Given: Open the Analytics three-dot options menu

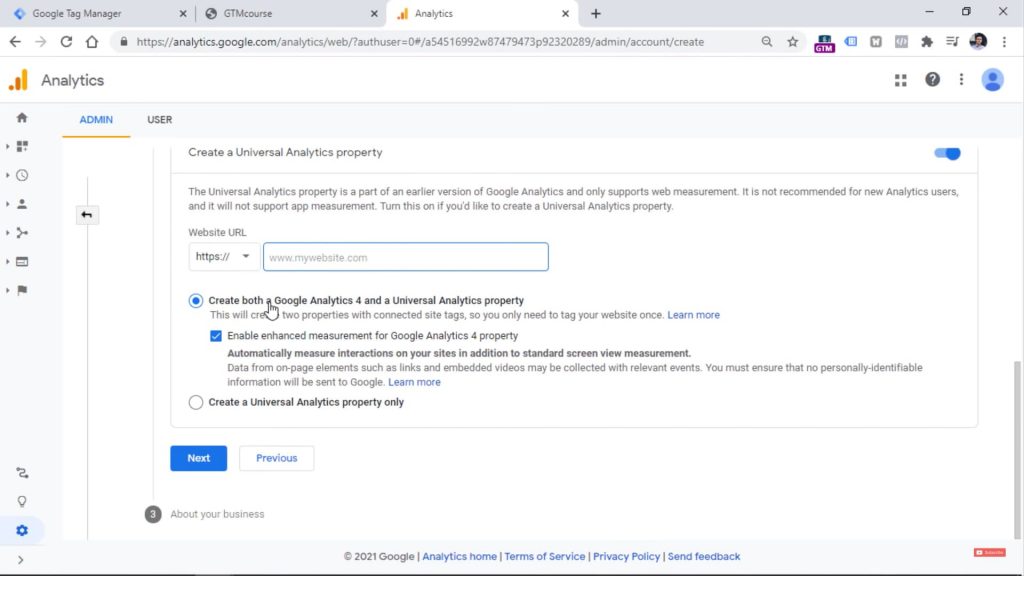Looking at the screenshot, I should (x=961, y=80).
